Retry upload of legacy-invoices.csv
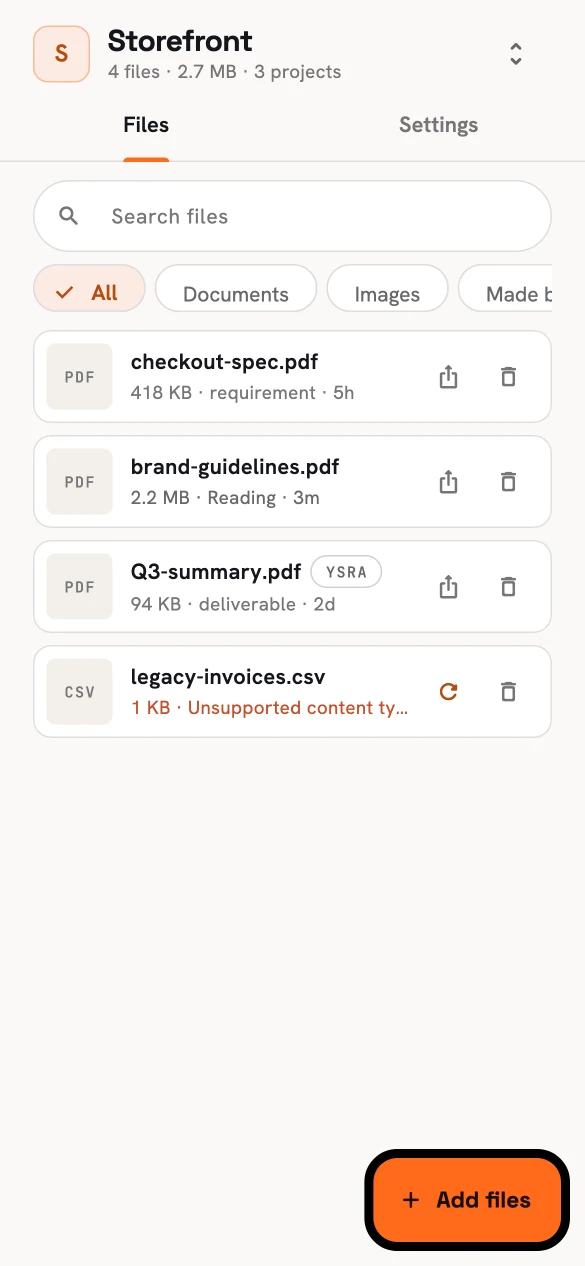Image resolution: width=585 pixels, height=1266 pixels. point(448,691)
